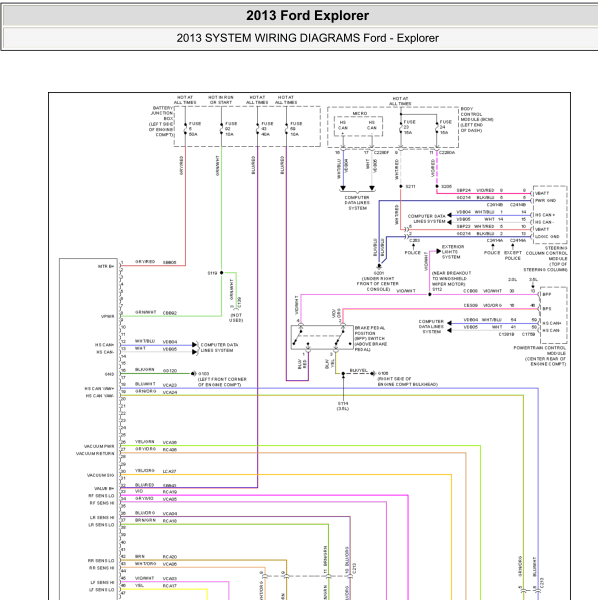The width and height of the screenshot is (598, 600).
Task: Click the 'FUSE 6 50A' label
Action: point(194,129)
